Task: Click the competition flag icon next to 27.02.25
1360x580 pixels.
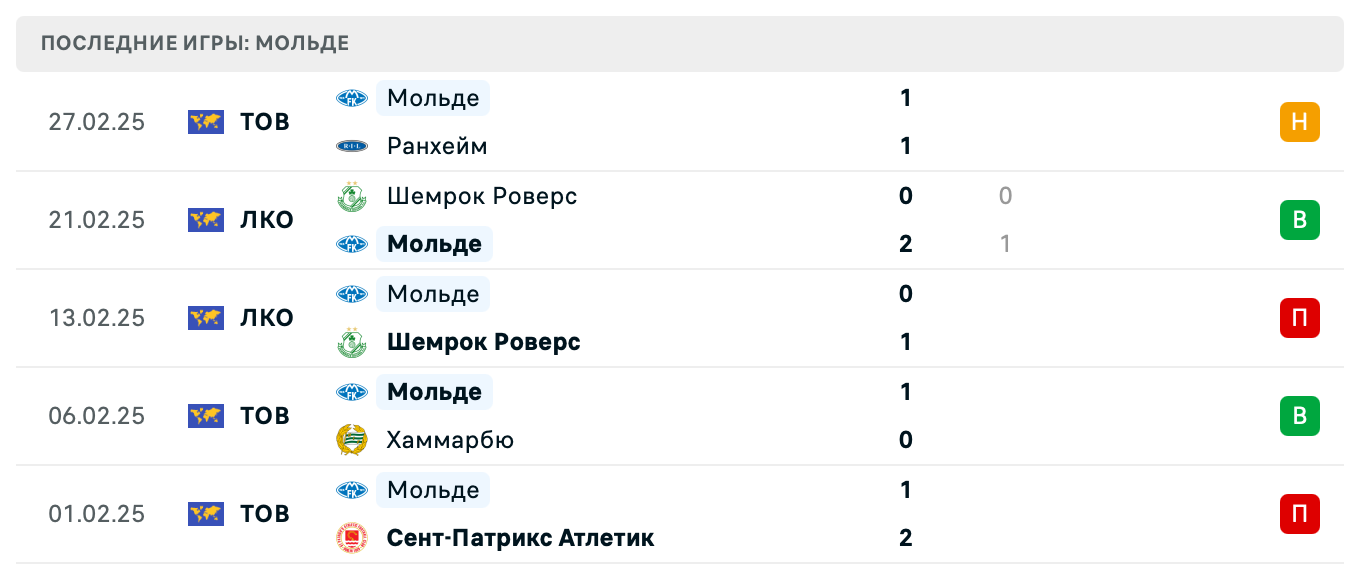Action: click(x=205, y=122)
